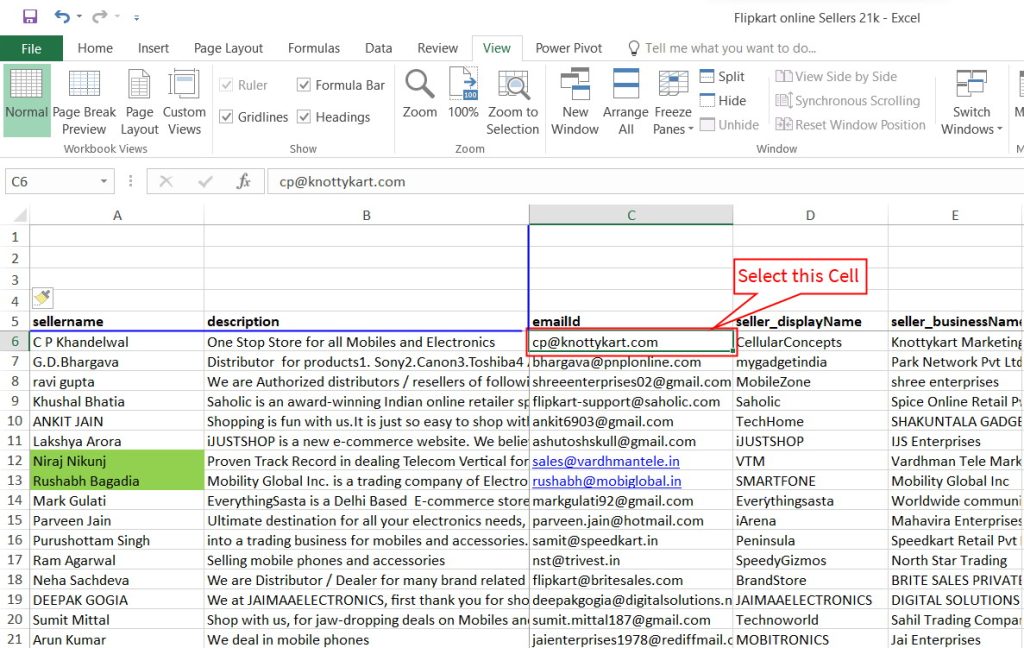Toggle the Ruler checkbox
This screenshot has width=1024, height=648.
point(227,85)
